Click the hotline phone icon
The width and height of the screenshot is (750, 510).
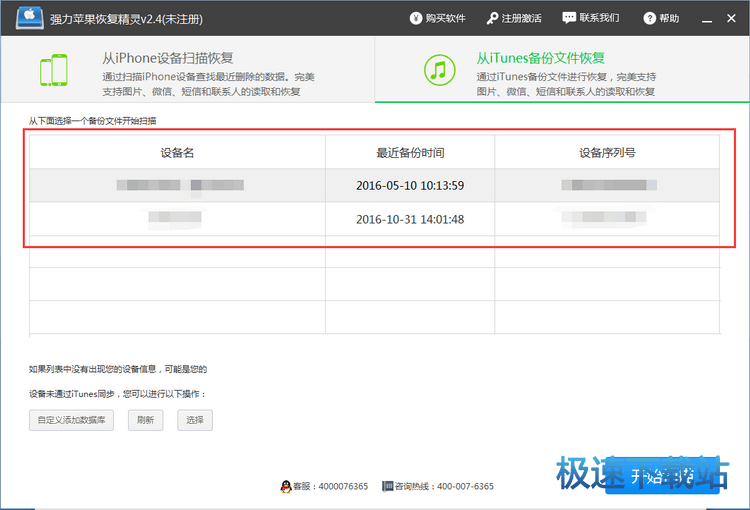click(x=387, y=487)
